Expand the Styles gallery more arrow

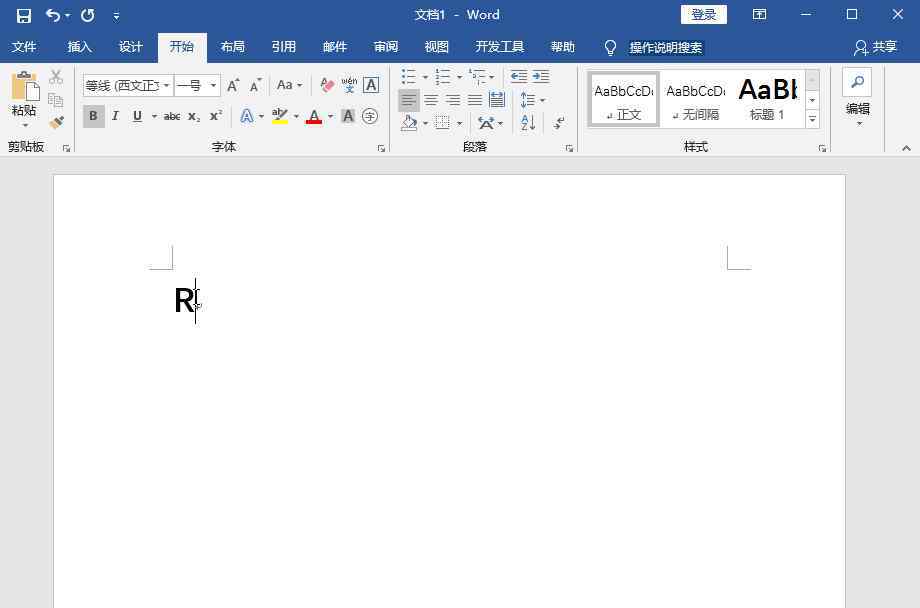pyautogui.click(x=812, y=119)
